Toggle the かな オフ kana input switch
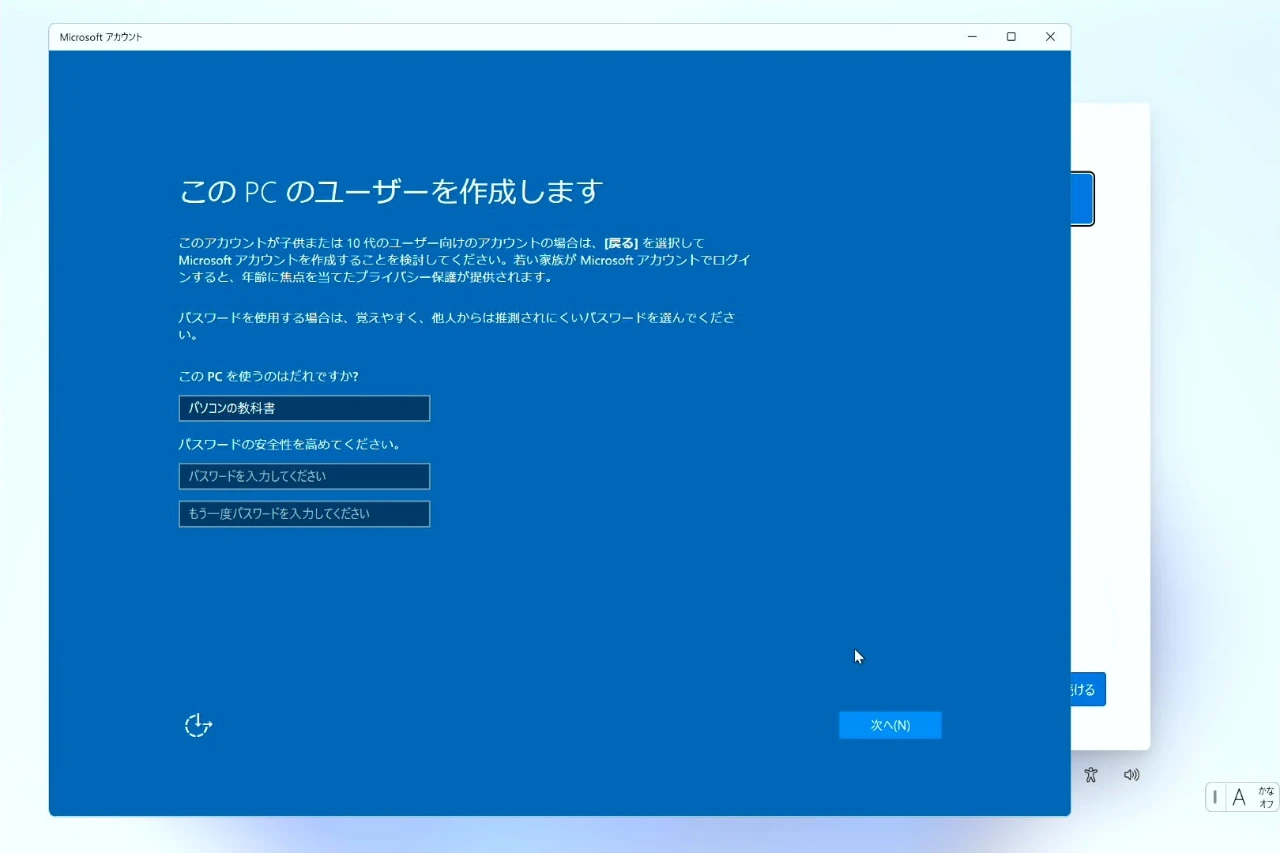Image resolution: width=1280 pixels, height=853 pixels. click(x=1266, y=797)
